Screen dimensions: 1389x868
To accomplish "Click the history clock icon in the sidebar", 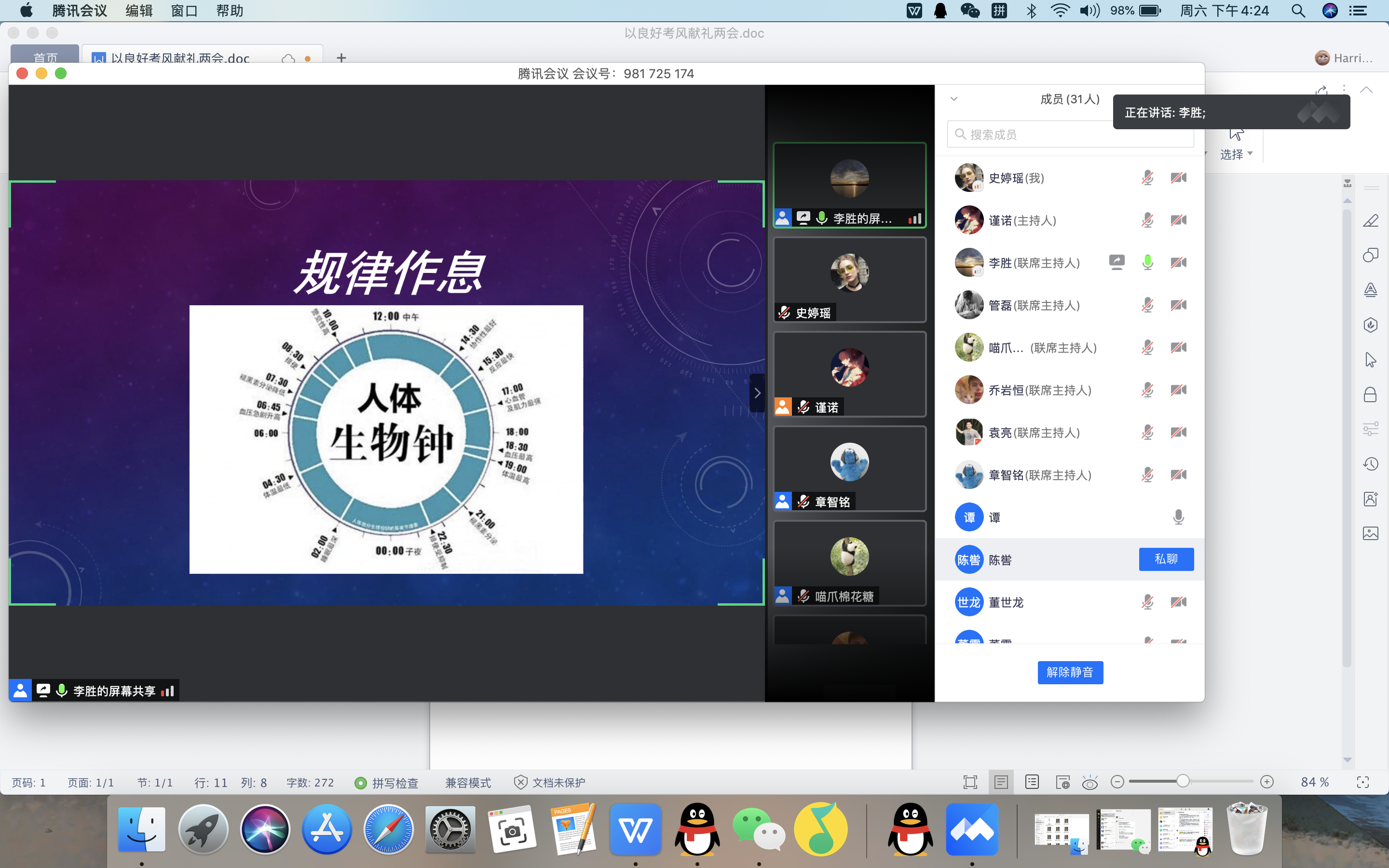I will 1370,464.
